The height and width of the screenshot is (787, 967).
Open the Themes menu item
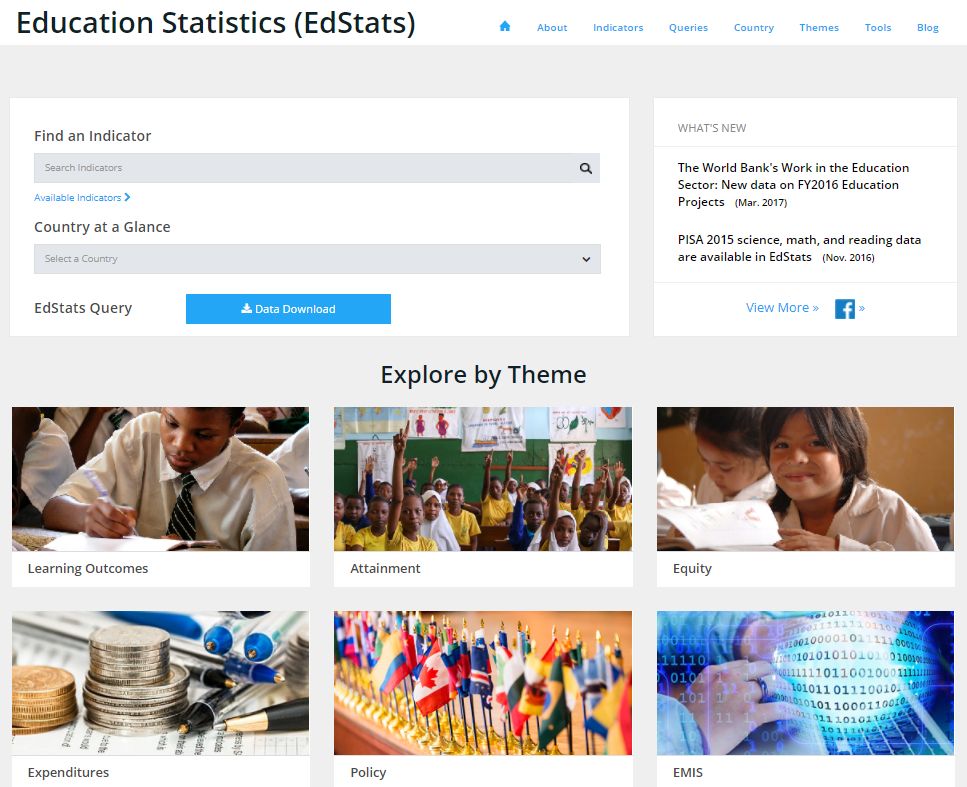819,27
